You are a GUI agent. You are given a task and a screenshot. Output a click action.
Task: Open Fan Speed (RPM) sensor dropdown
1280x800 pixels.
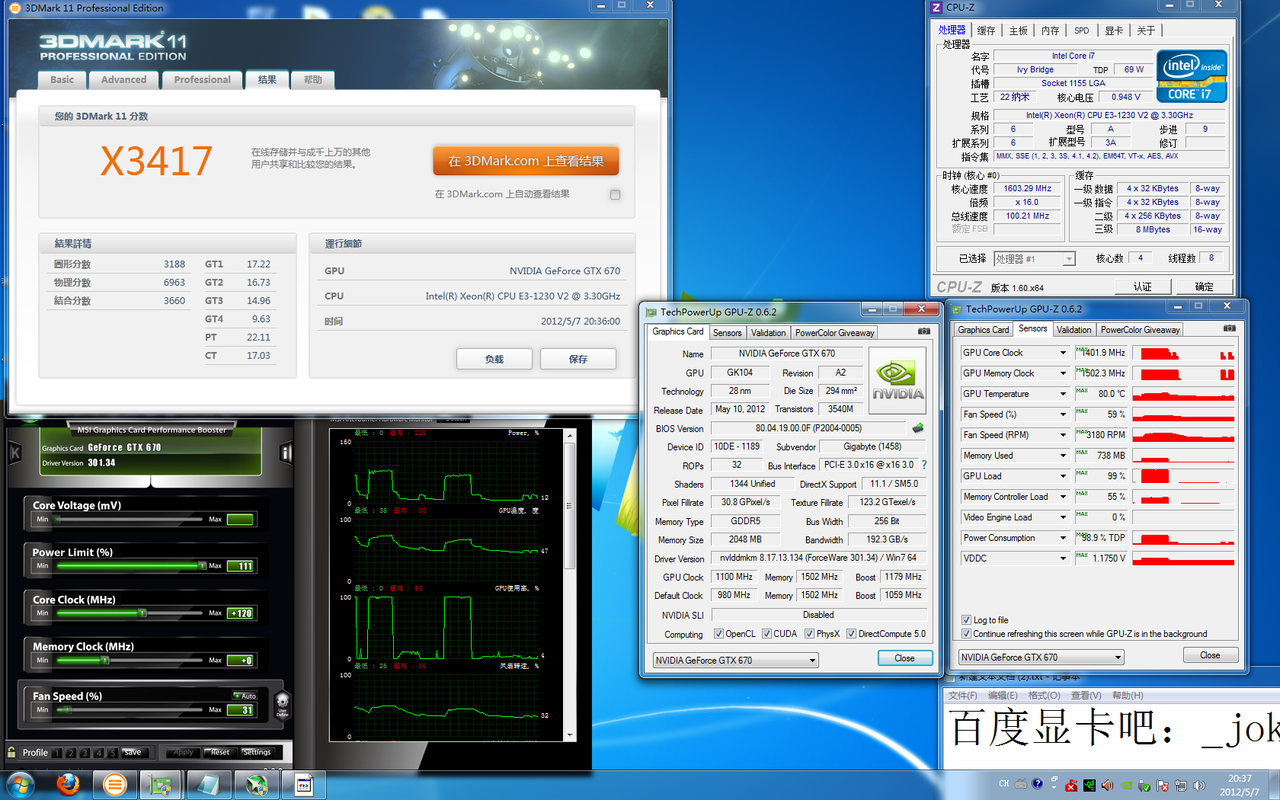coord(1063,435)
